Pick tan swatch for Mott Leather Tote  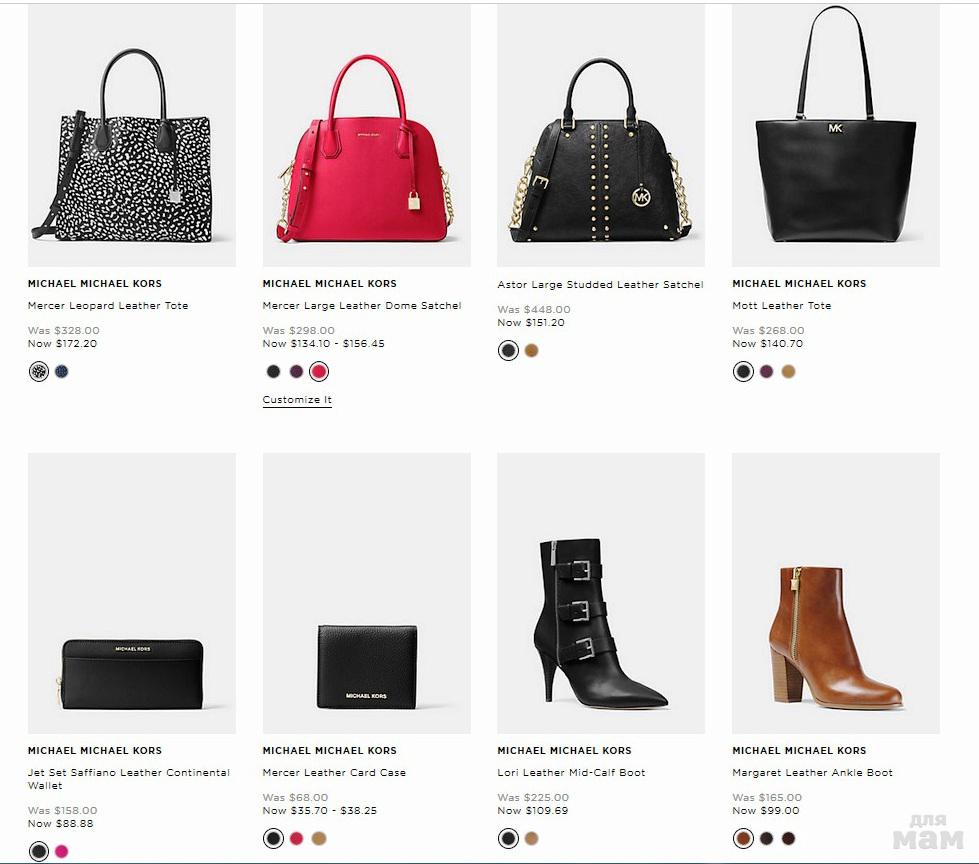coord(788,372)
